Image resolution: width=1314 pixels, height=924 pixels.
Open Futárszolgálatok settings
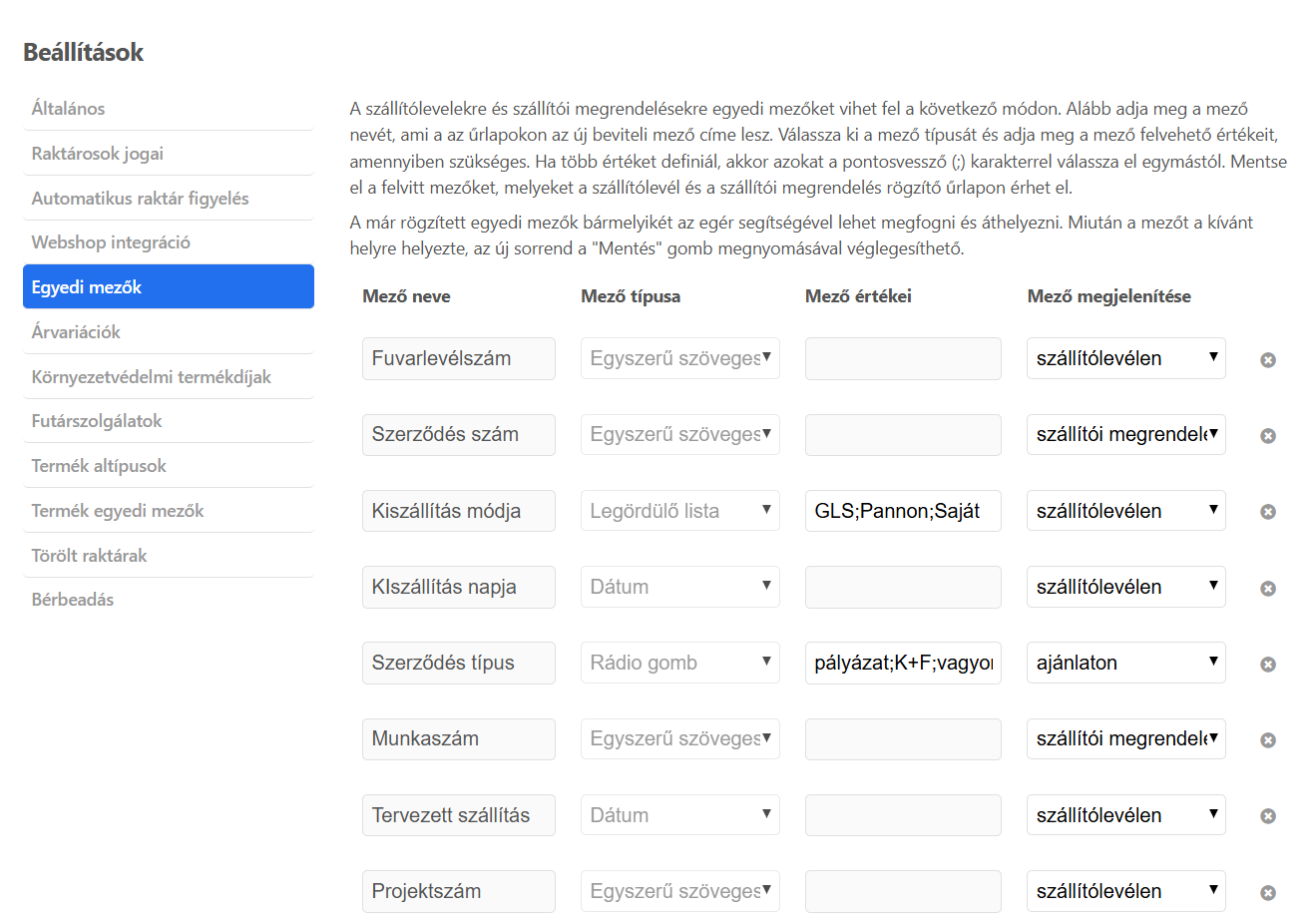[169, 421]
